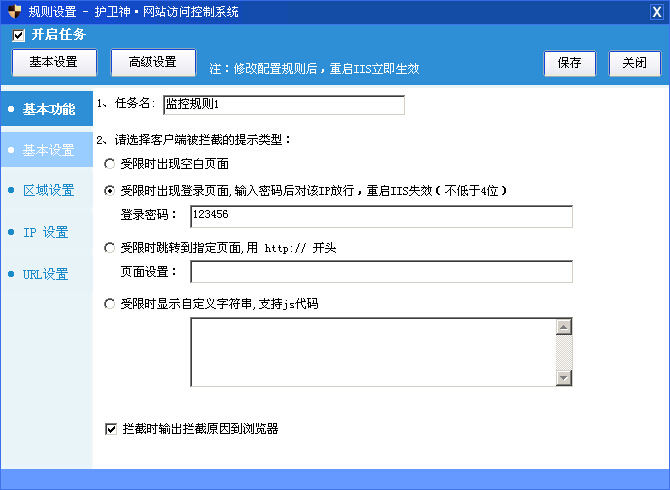Viewport: 670px width, 490px height.
Task: Select 基本功能 sidebar header
Action: 47,109
